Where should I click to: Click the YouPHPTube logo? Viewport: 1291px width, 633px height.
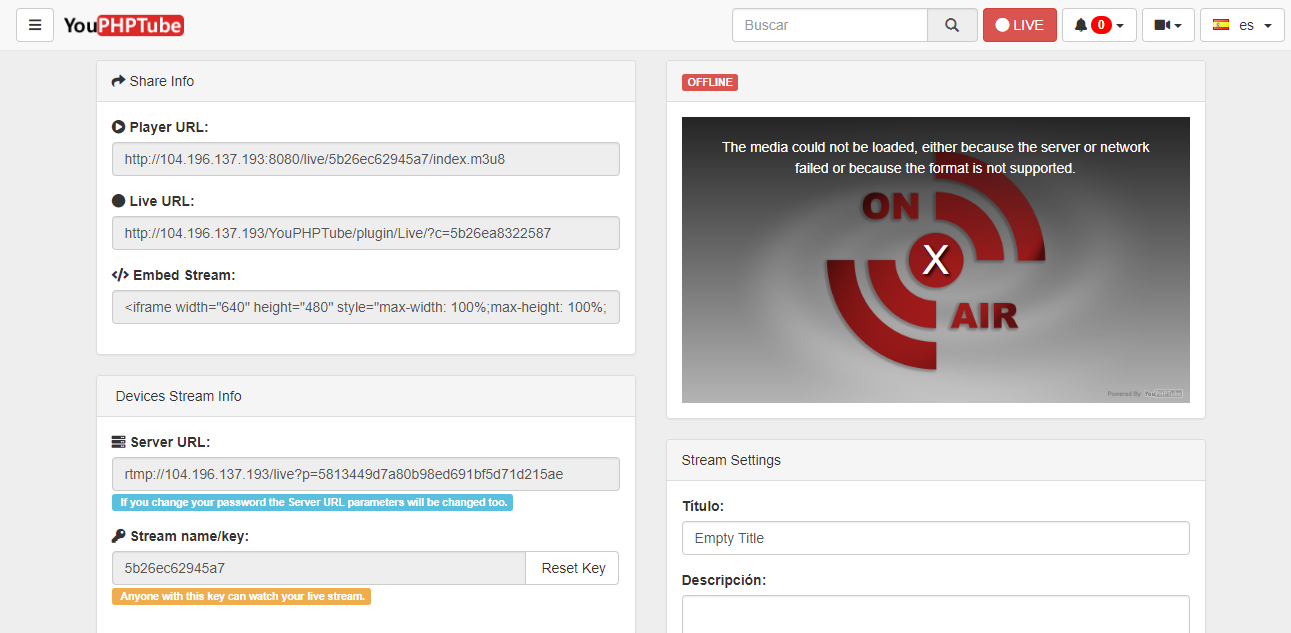(122, 25)
